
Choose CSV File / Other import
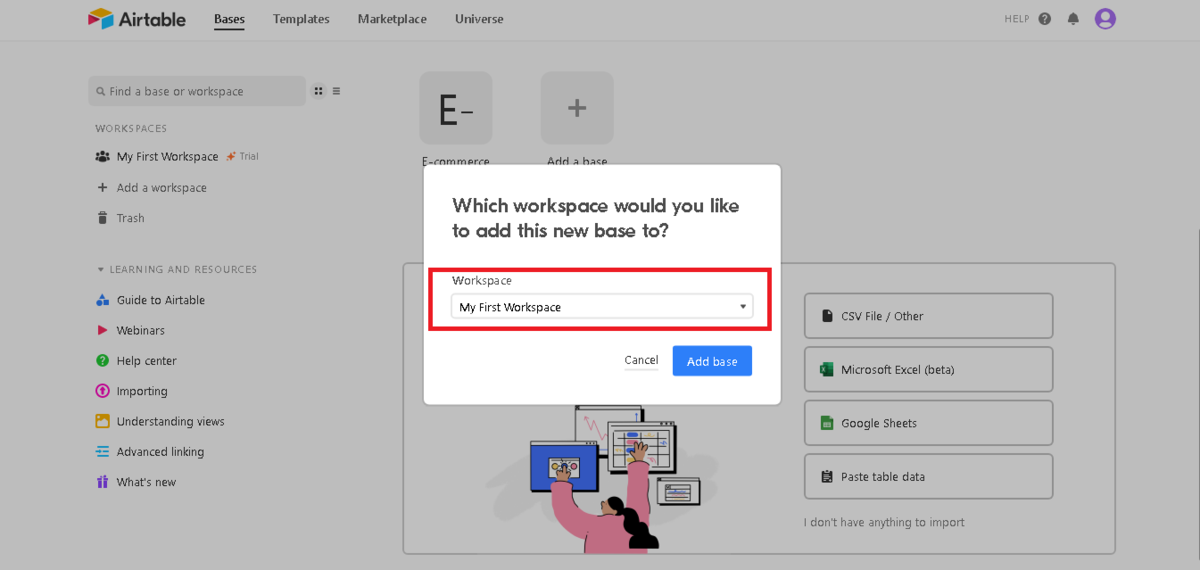coord(928,316)
